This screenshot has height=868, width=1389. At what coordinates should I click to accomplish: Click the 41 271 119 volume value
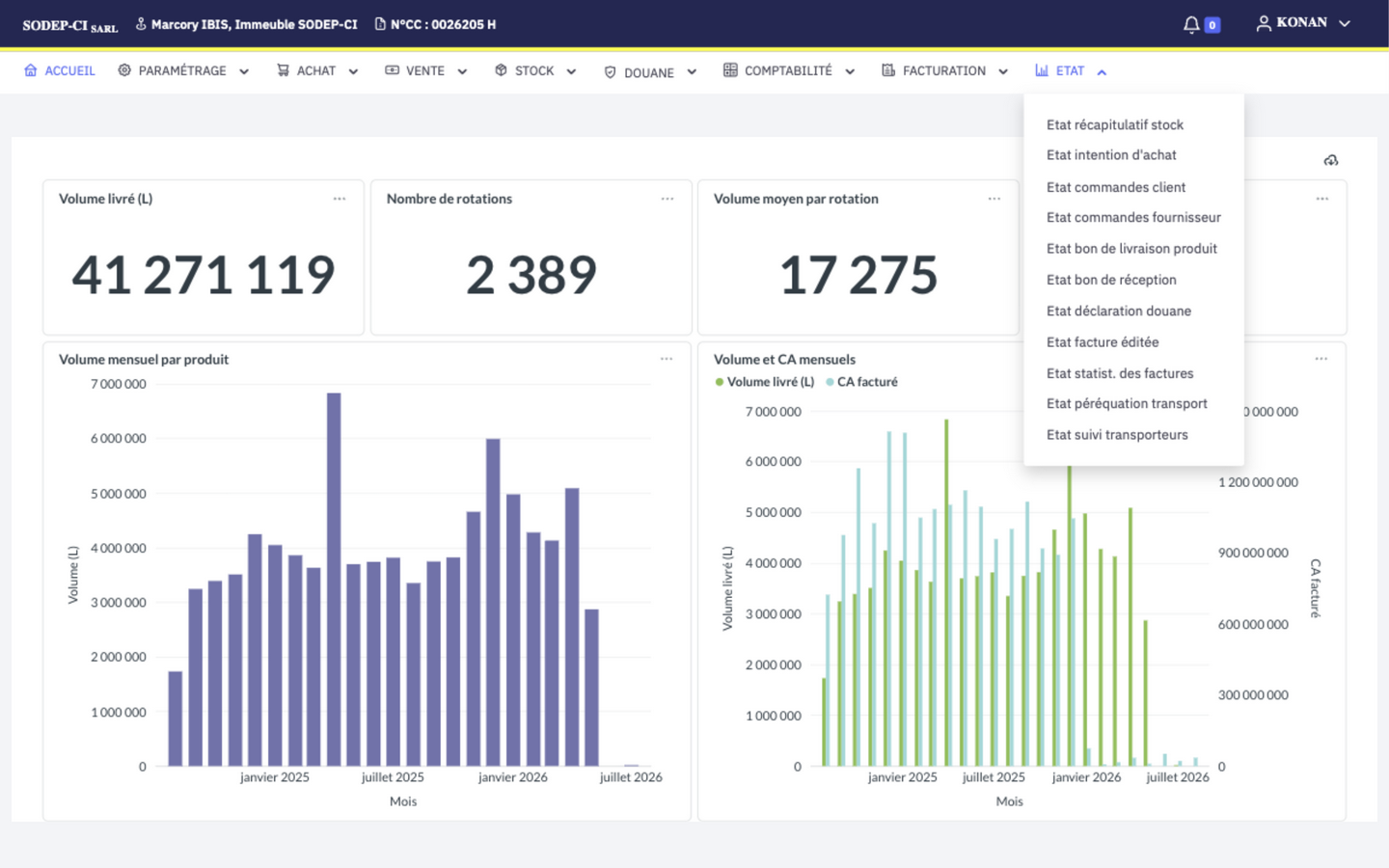tap(204, 275)
